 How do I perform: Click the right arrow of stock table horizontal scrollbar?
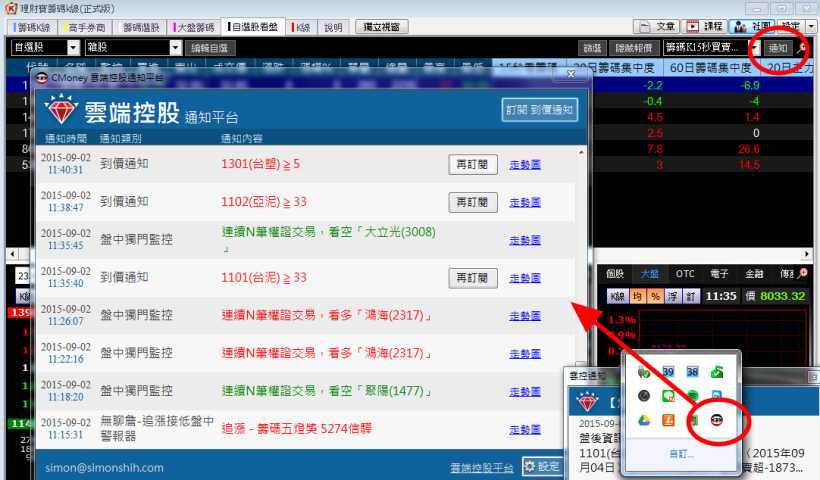tap(808, 254)
